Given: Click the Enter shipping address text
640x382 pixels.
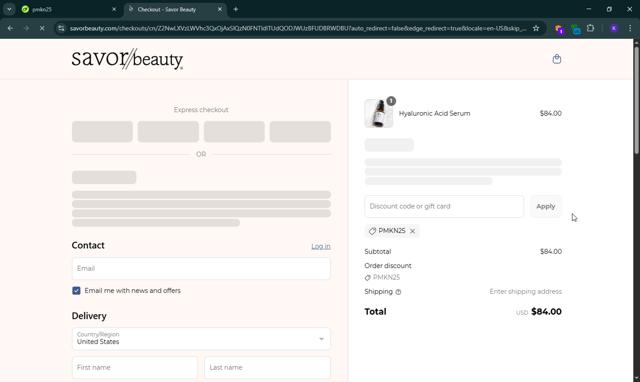Looking at the screenshot, I should [525, 291].
